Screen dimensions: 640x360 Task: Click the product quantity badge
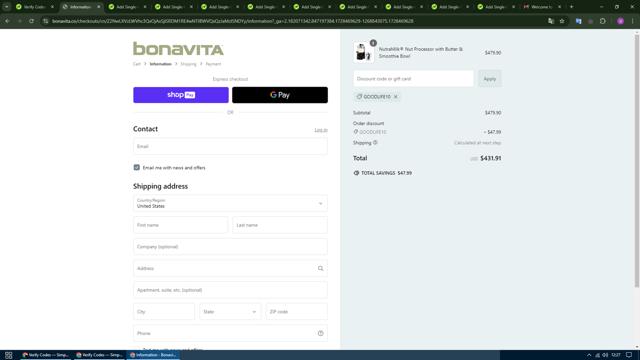(x=373, y=43)
